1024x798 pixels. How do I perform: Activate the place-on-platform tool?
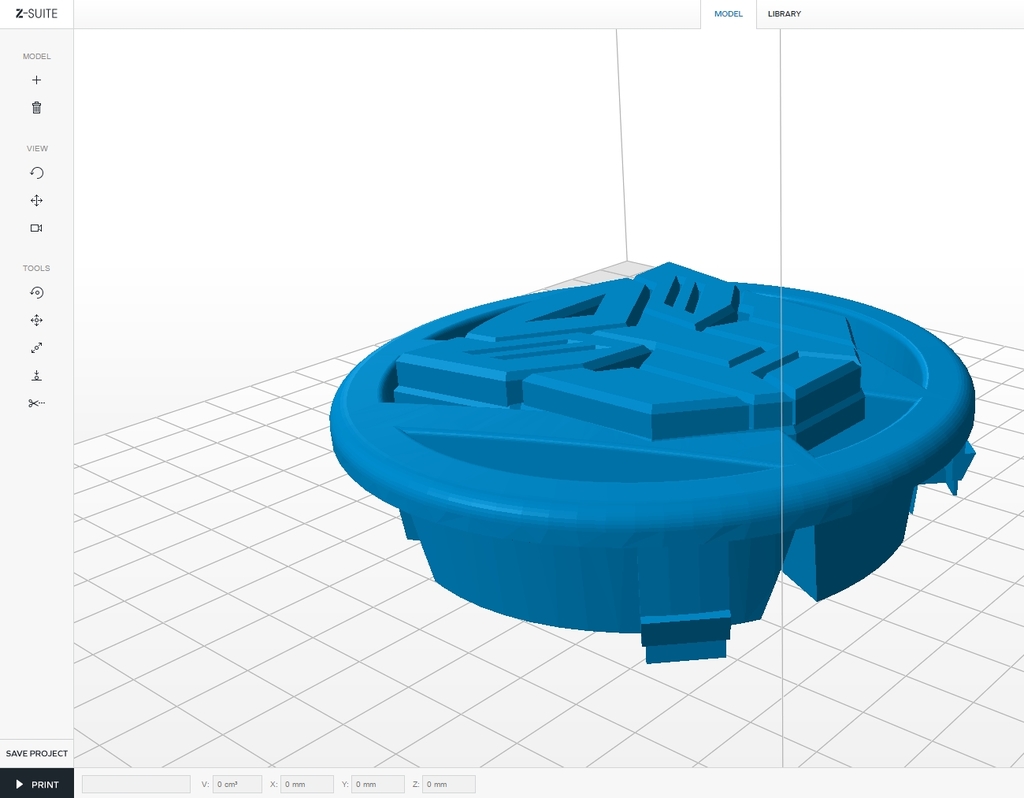(36, 375)
